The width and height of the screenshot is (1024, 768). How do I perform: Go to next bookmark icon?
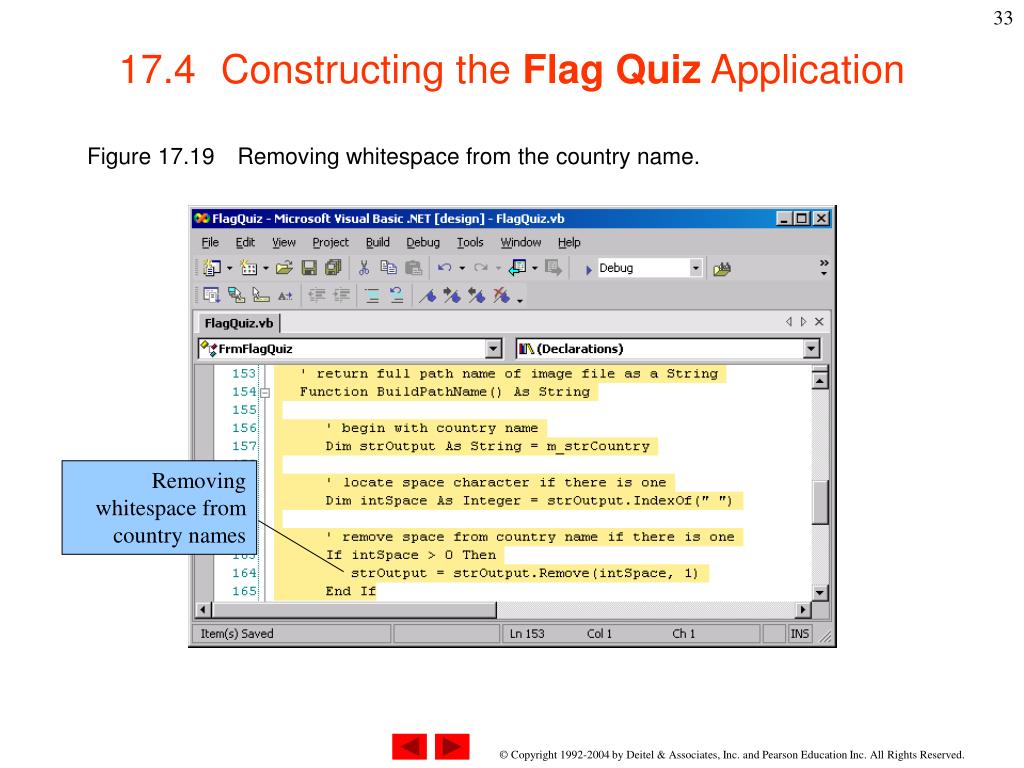click(452, 296)
